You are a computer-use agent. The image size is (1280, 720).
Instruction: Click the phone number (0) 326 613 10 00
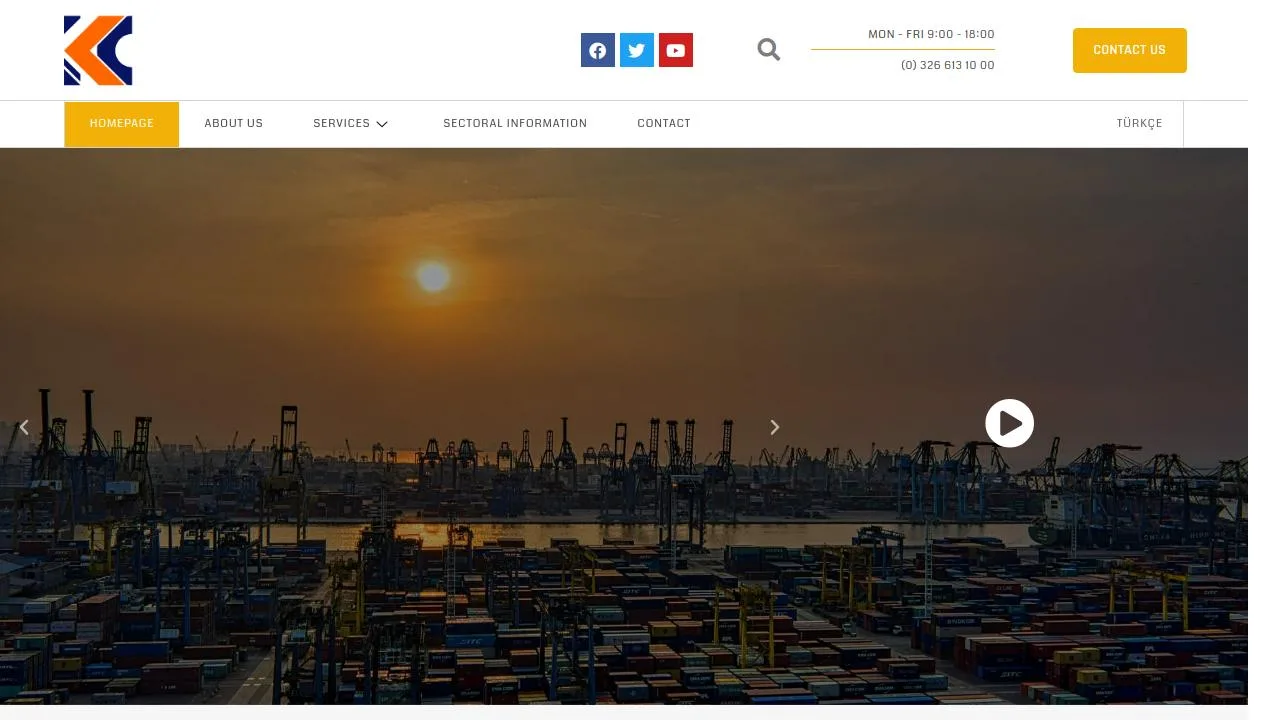click(x=948, y=65)
